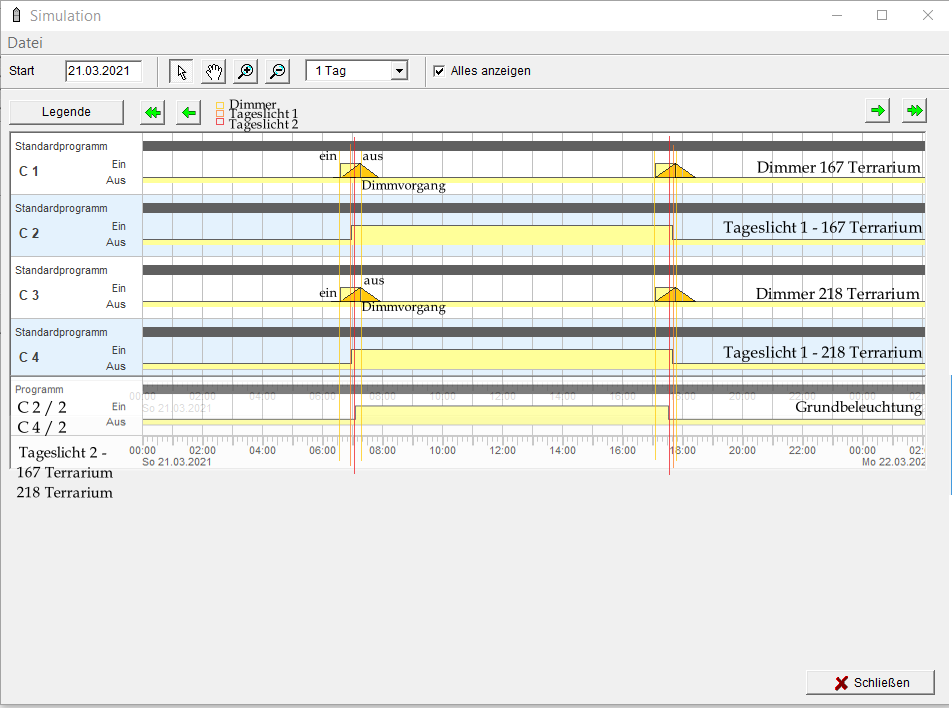The width and height of the screenshot is (952, 708).
Task: Select the C 2 channel label
Action: coord(29,233)
